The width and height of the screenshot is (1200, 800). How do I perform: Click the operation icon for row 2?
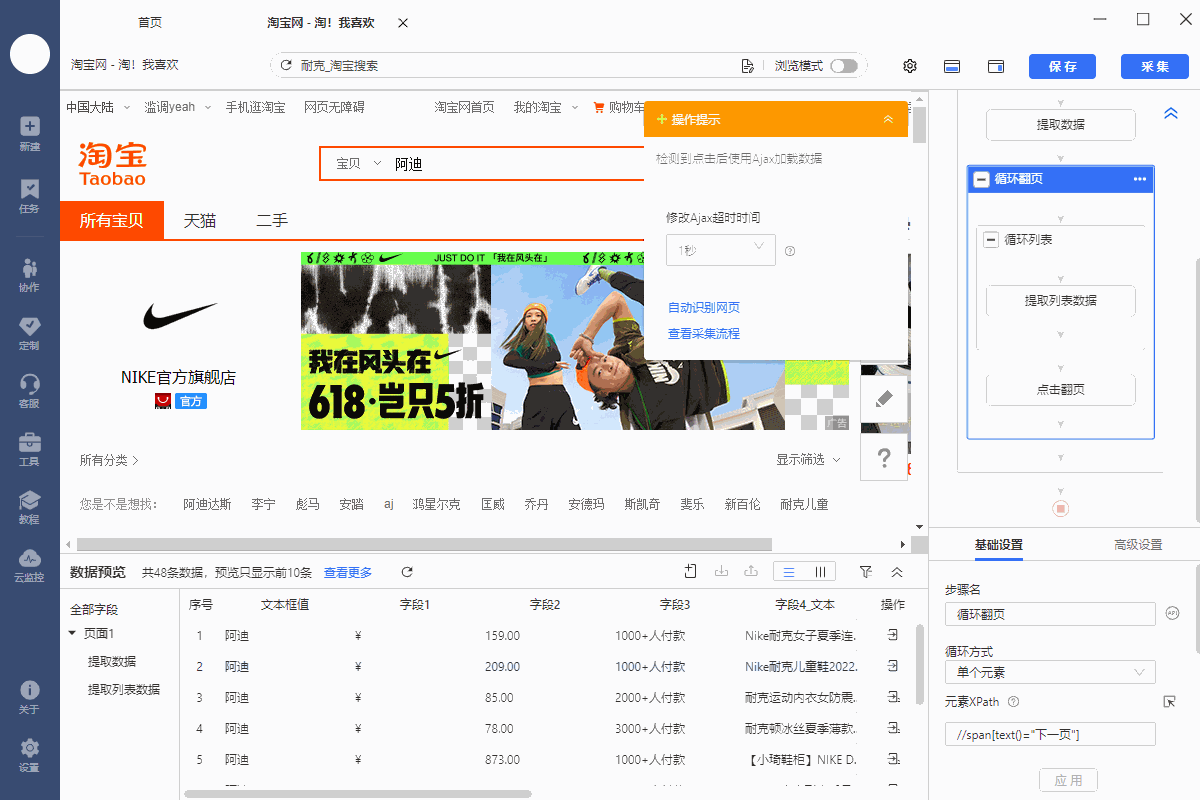click(x=892, y=666)
